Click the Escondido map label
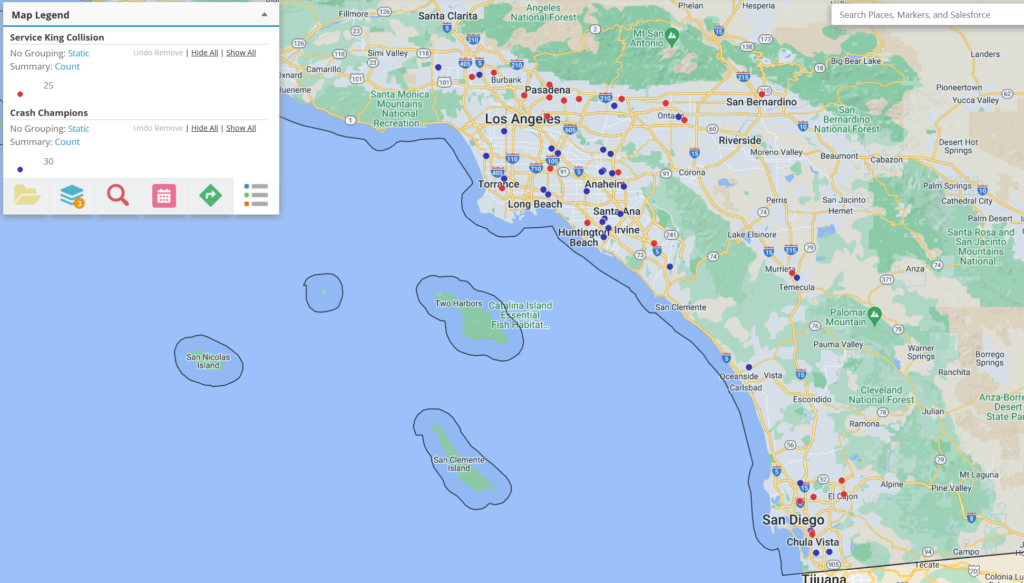The height and width of the screenshot is (583, 1024). click(x=812, y=399)
